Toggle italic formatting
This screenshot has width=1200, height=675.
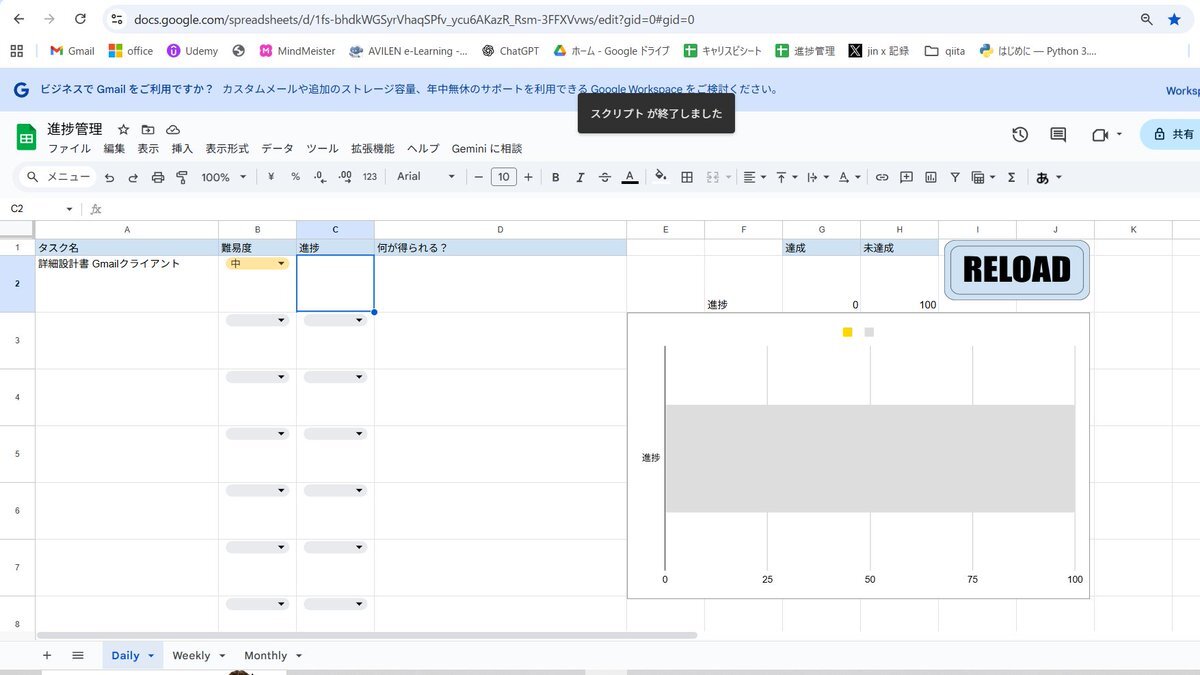580,177
